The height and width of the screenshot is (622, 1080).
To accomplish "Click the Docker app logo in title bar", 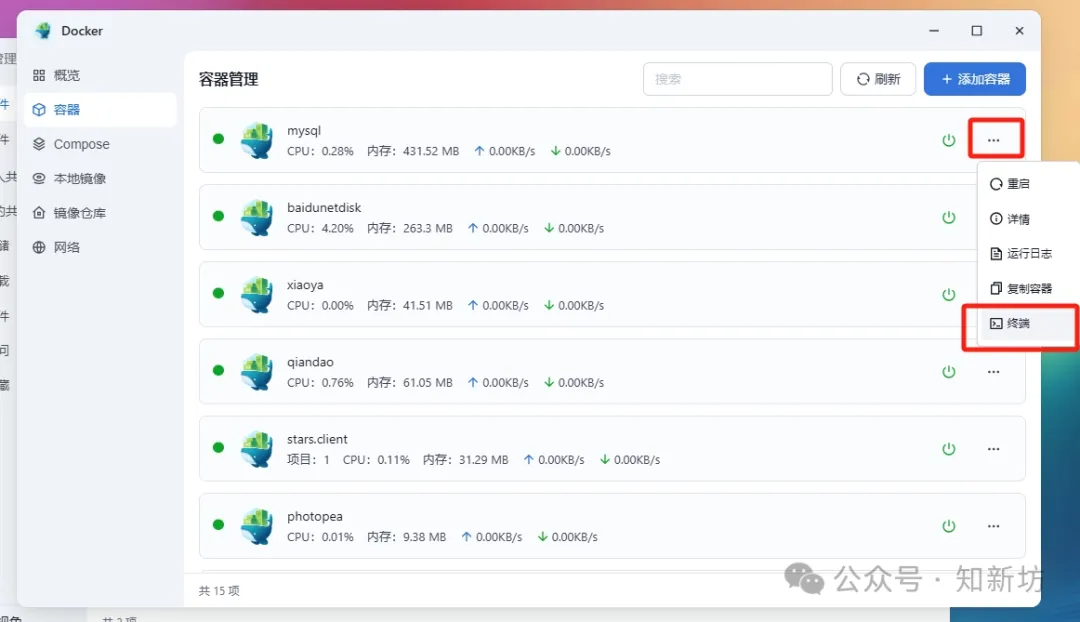I will [x=43, y=31].
